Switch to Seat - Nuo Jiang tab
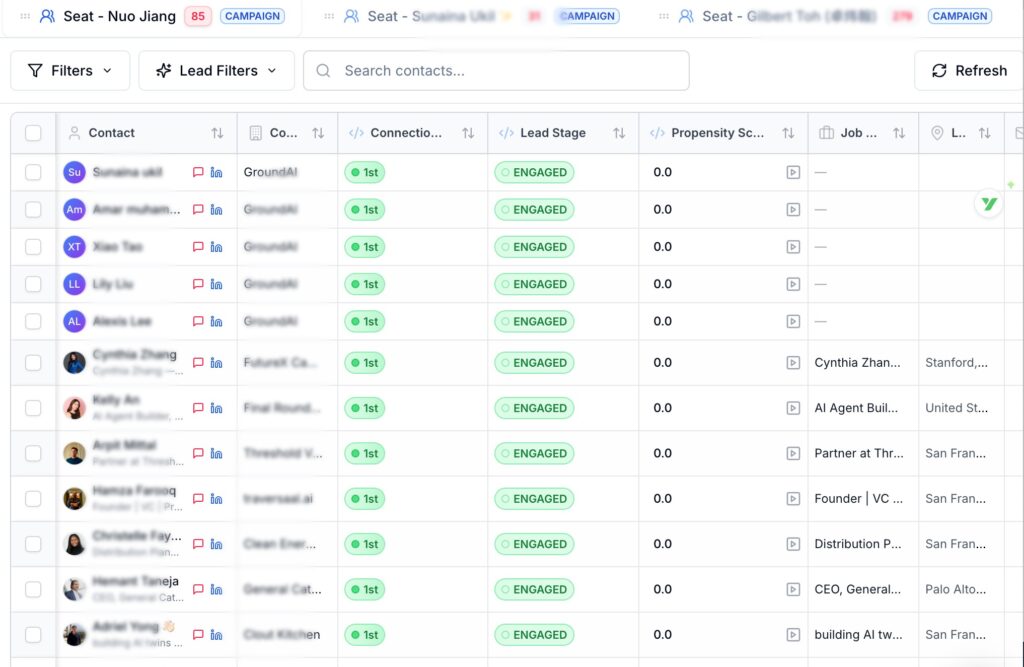1024x667 pixels. [x=119, y=16]
